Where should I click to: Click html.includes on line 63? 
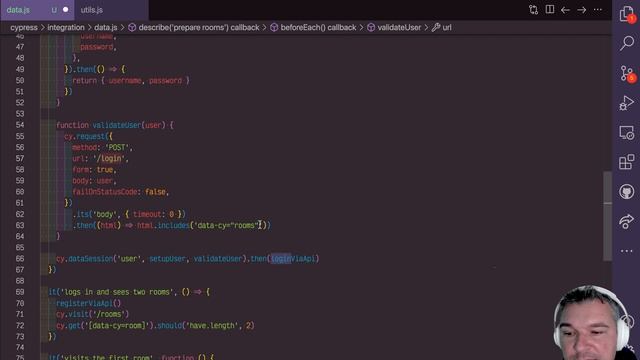point(163,225)
